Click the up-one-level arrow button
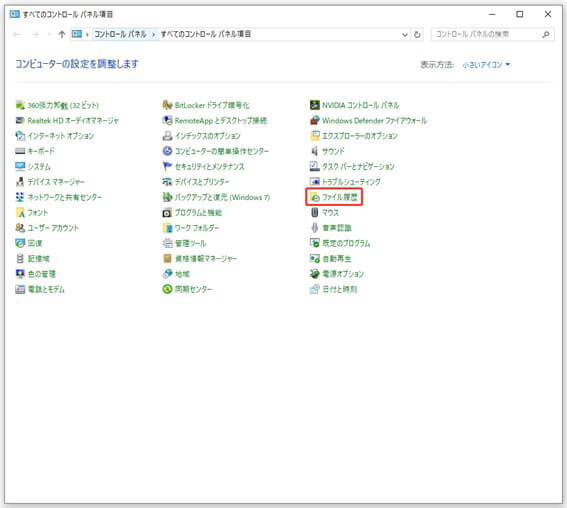Screen dimensions: 567x508 [x=62, y=34]
